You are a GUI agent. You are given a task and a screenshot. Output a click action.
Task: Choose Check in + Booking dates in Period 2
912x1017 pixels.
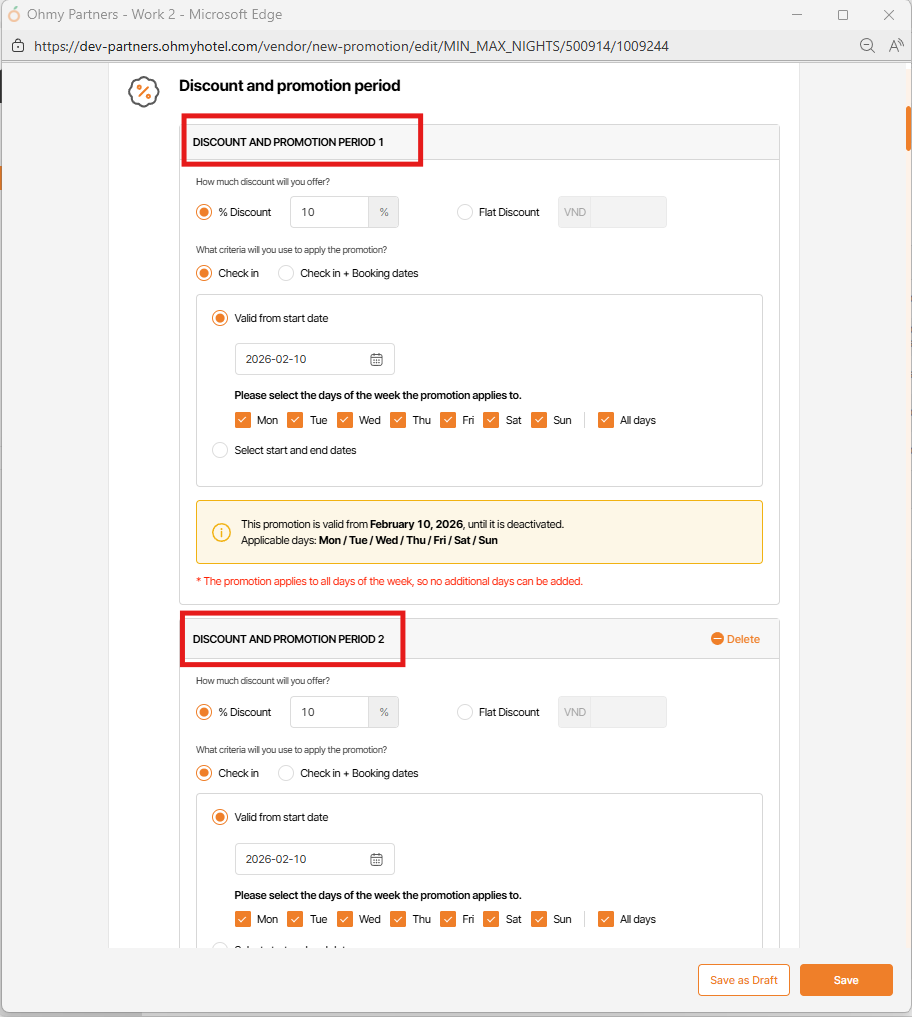pyautogui.click(x=285, y=773)
